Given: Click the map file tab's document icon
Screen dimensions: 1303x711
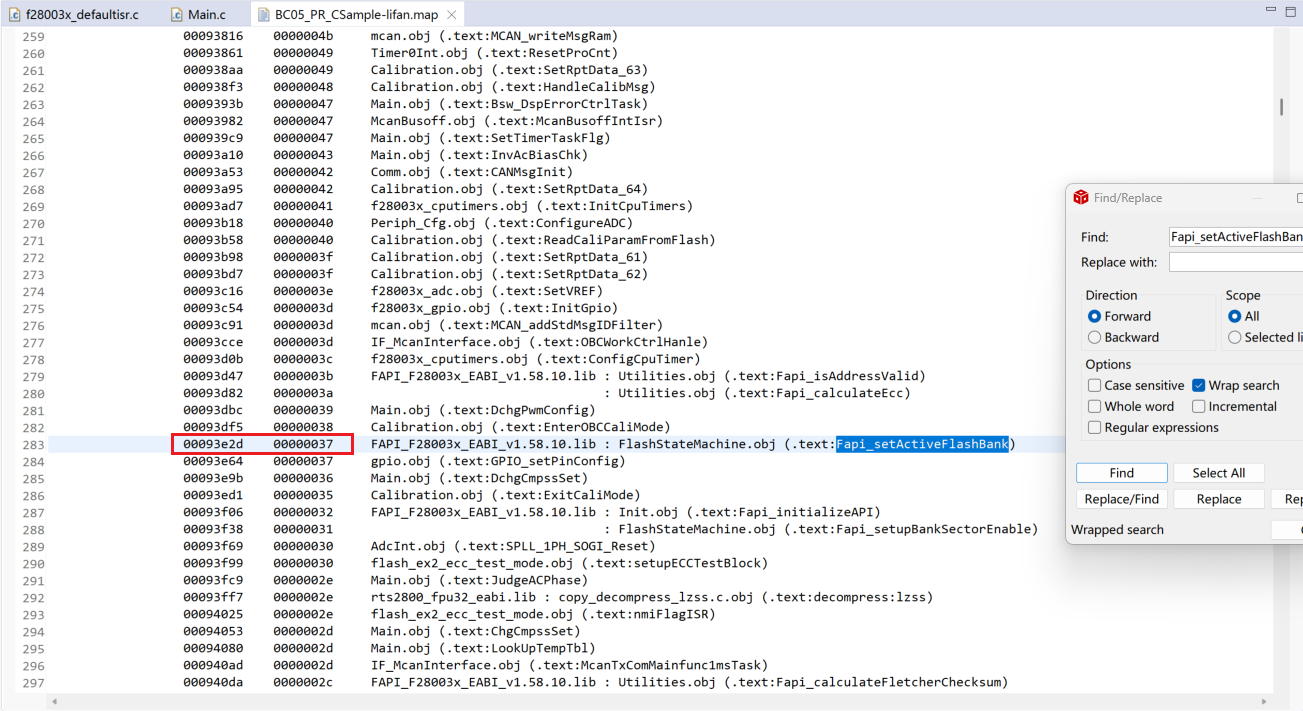Looking at the screenshot, I should coord(263,15).
